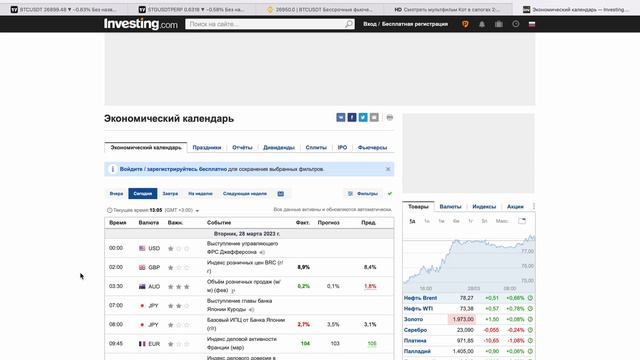Click the info icon in login banner
The image size is (640, 360).
[112, 169]
